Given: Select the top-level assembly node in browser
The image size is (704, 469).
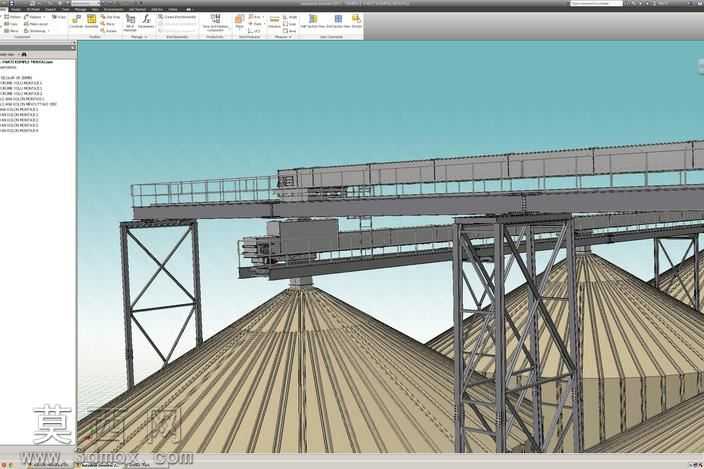Looking at the screenshot, I should 27,62.
